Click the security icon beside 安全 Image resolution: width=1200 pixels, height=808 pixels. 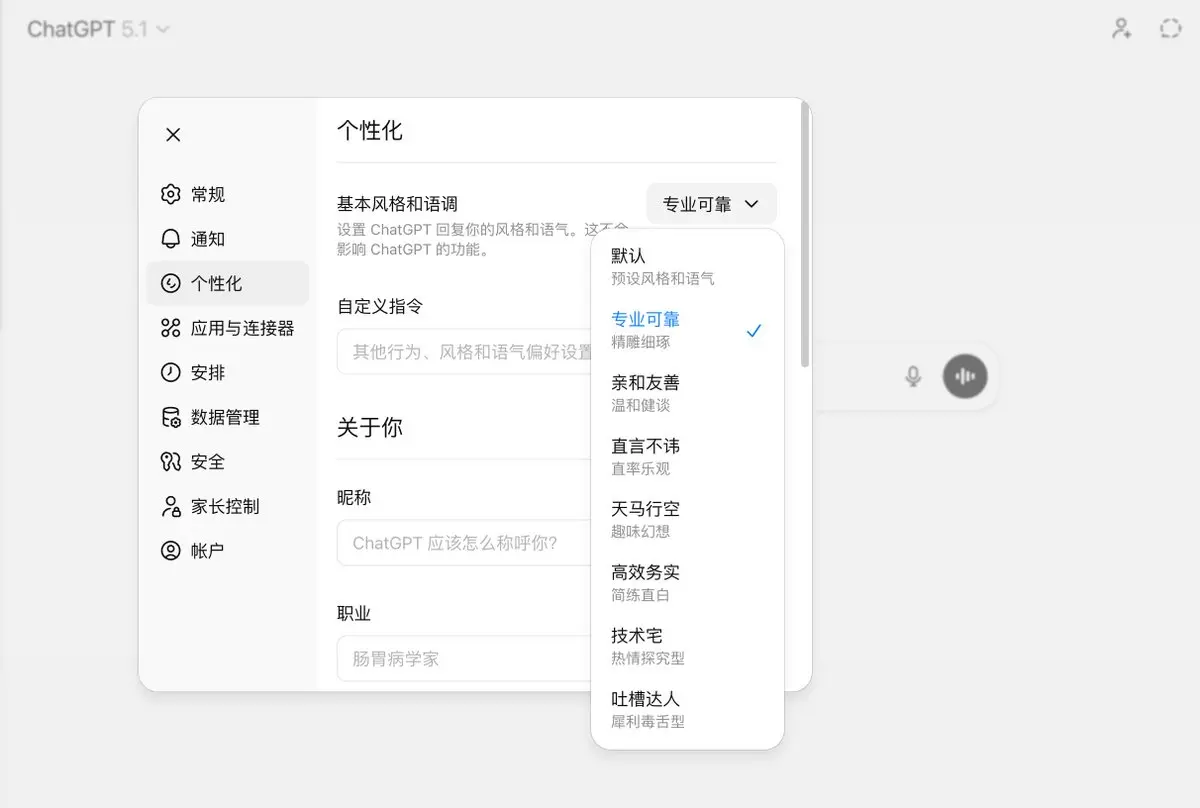point(171,461)
